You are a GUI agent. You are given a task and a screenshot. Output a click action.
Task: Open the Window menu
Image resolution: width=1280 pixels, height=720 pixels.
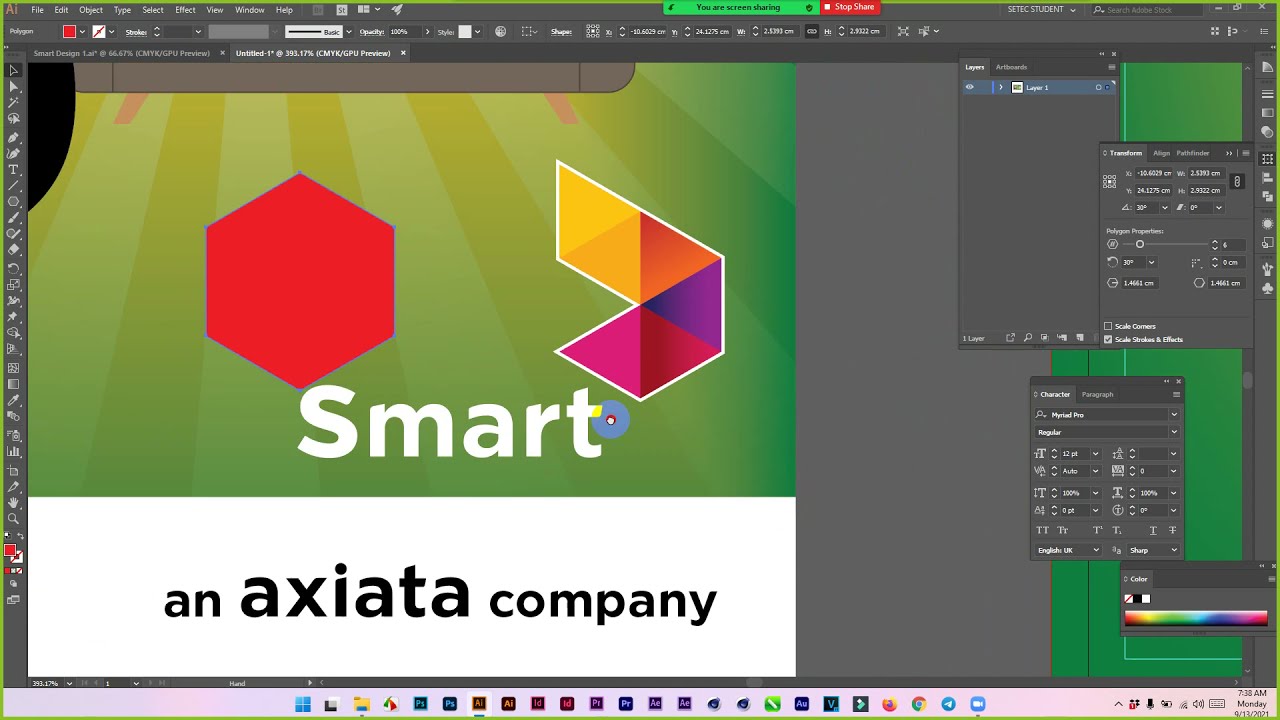249,10
